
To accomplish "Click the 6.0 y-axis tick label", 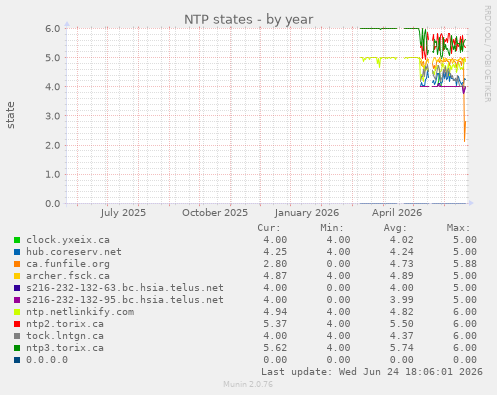I will 53,28.
